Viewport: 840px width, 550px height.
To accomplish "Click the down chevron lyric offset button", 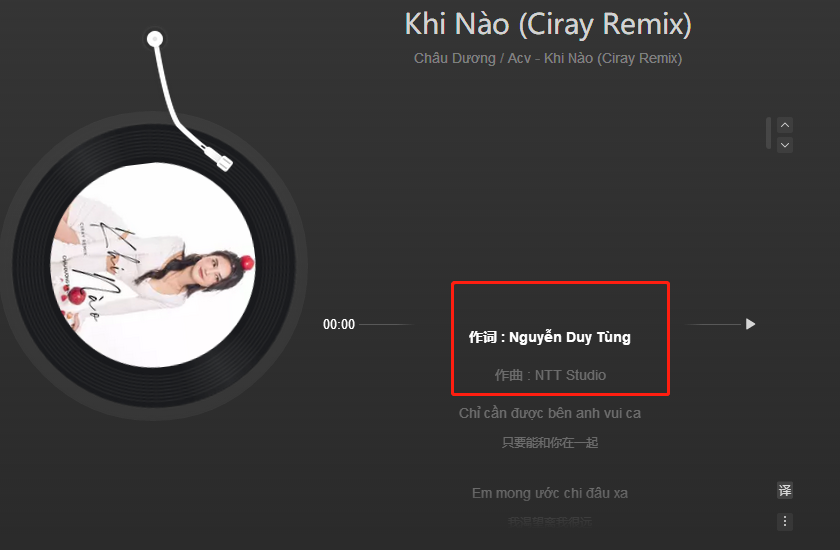I will tap(785, 145).
